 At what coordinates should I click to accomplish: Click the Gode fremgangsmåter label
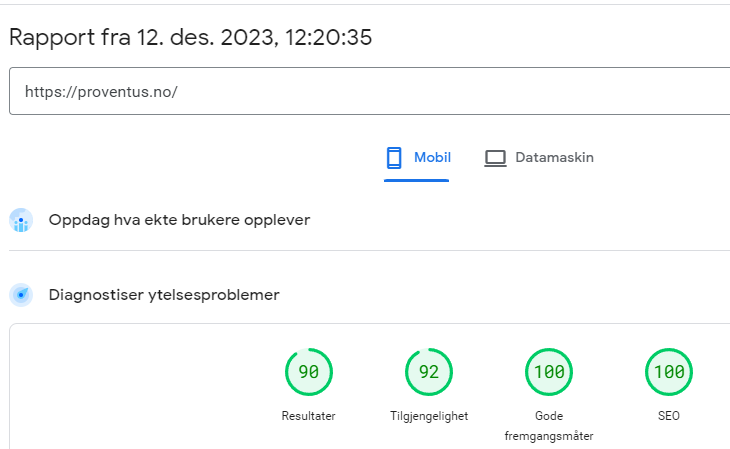[549, 426]
